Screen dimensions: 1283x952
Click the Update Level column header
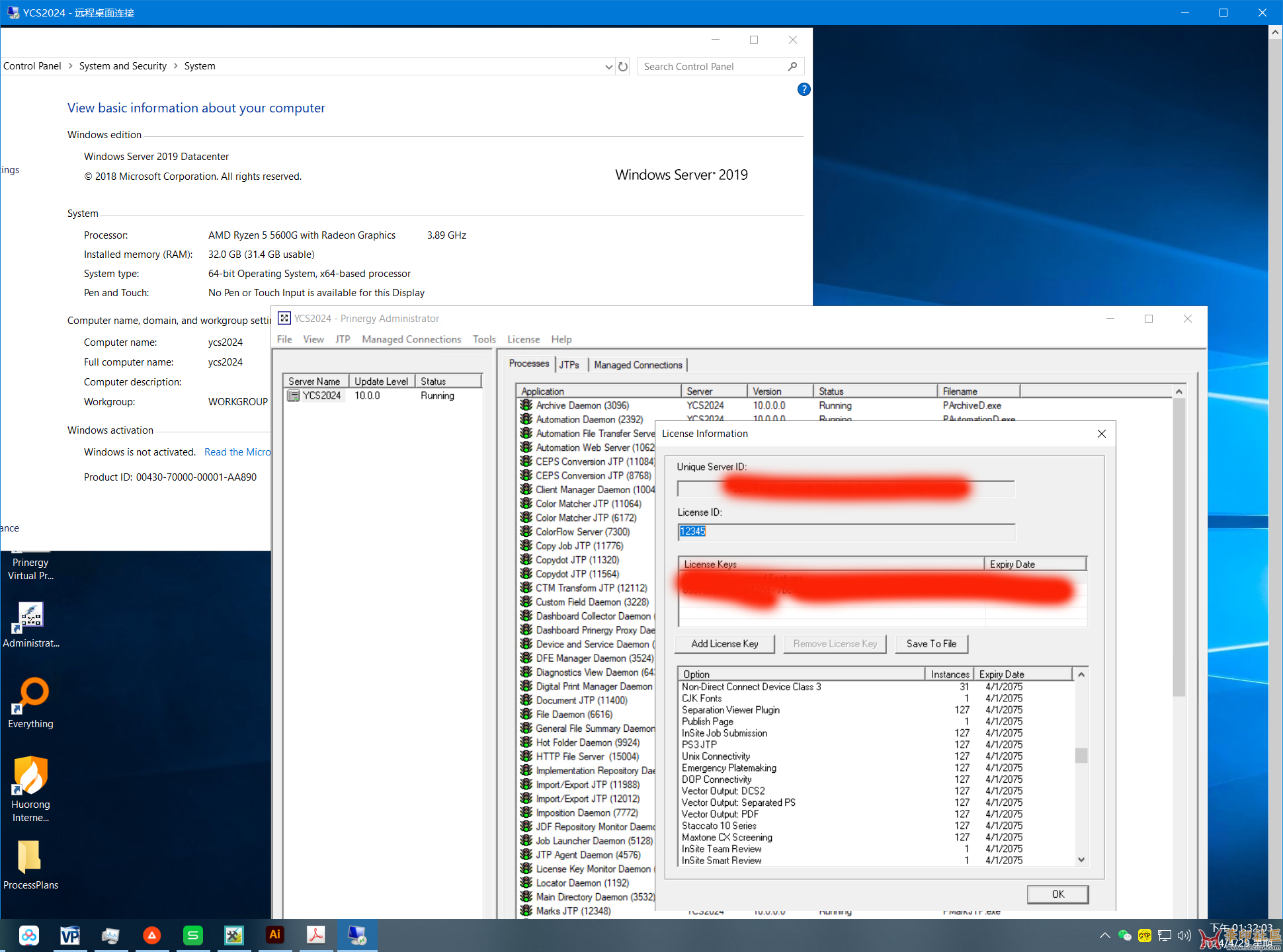pyautogui.click(x=382, y=381)
